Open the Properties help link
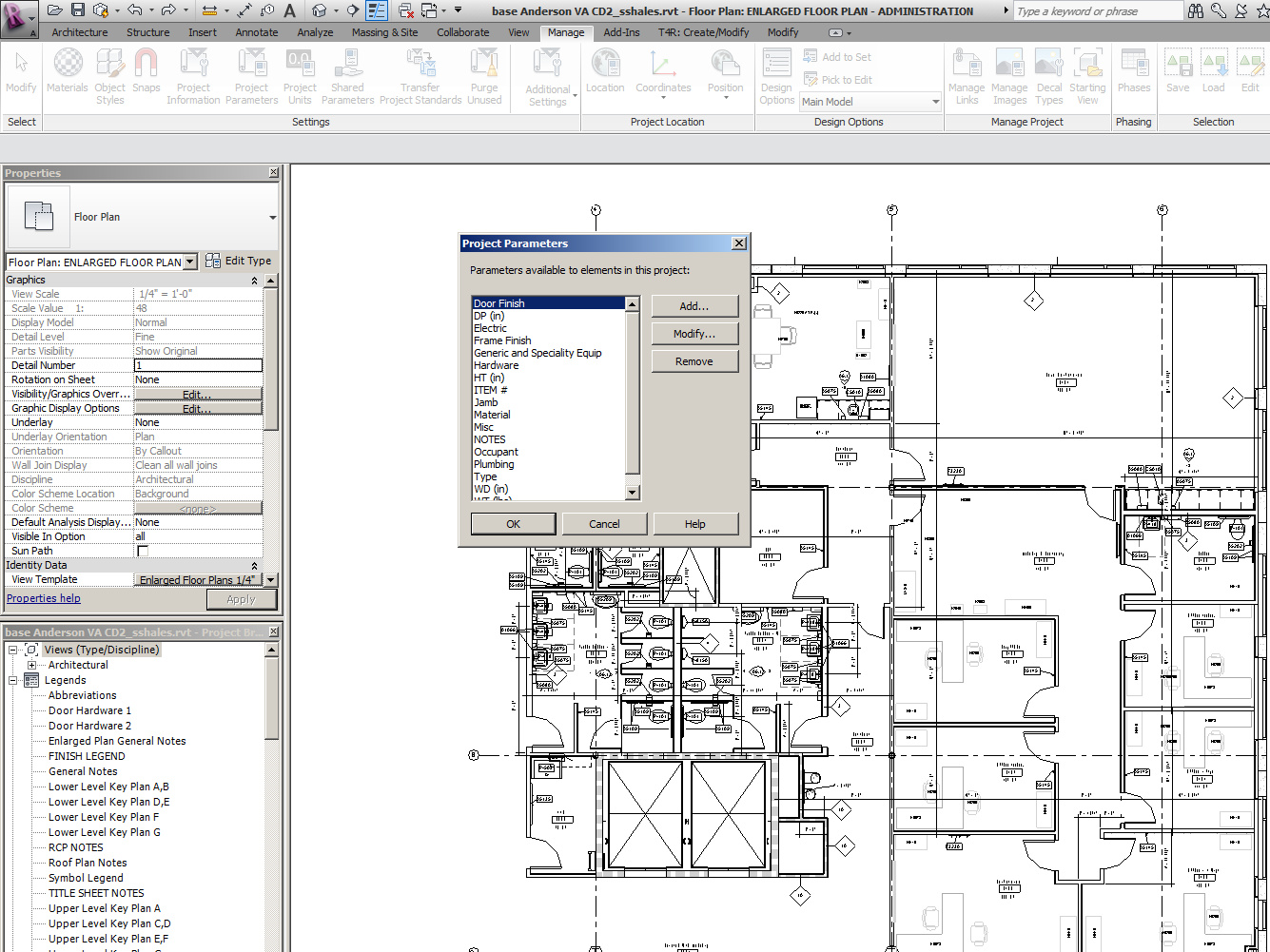1270x952 pixels. click(44, 598)
